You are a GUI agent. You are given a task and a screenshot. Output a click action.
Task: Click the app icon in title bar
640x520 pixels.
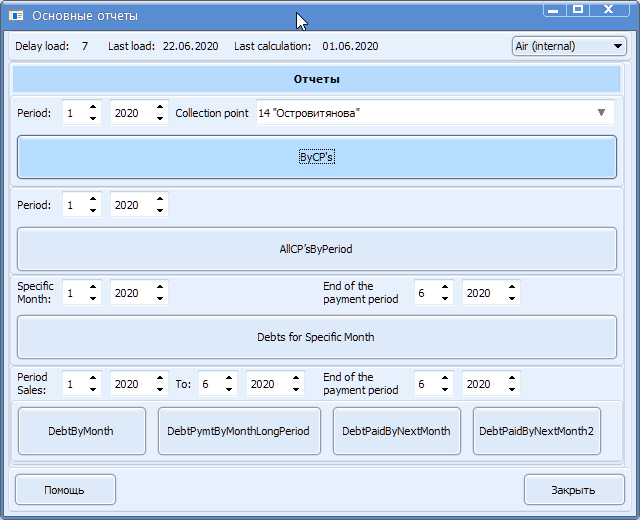click(16, 16)
